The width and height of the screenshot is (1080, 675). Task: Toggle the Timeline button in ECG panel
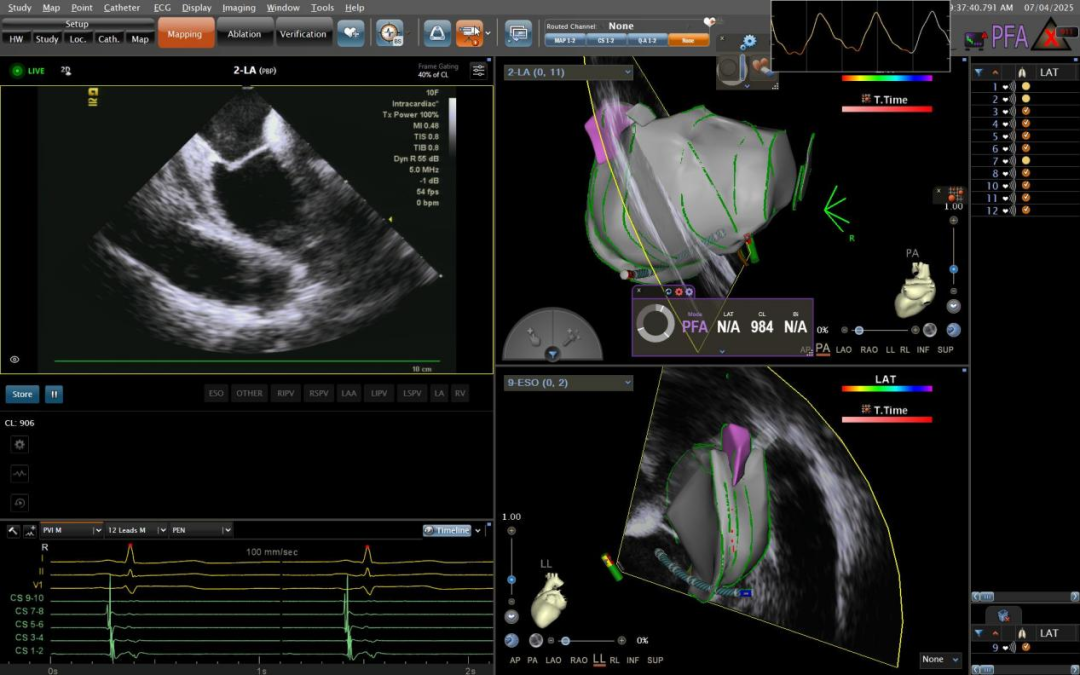pos(446,530)
